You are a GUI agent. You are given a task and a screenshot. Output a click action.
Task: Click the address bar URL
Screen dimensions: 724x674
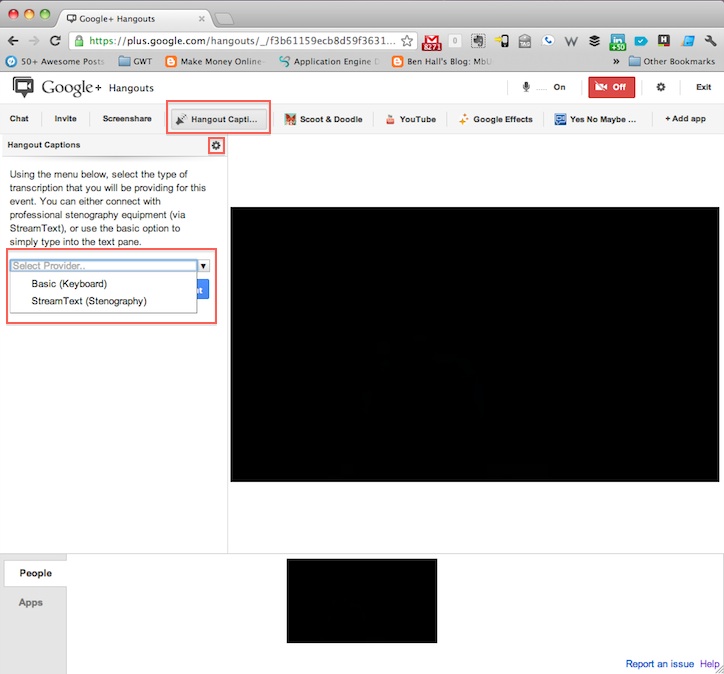(x=242, y=41)
